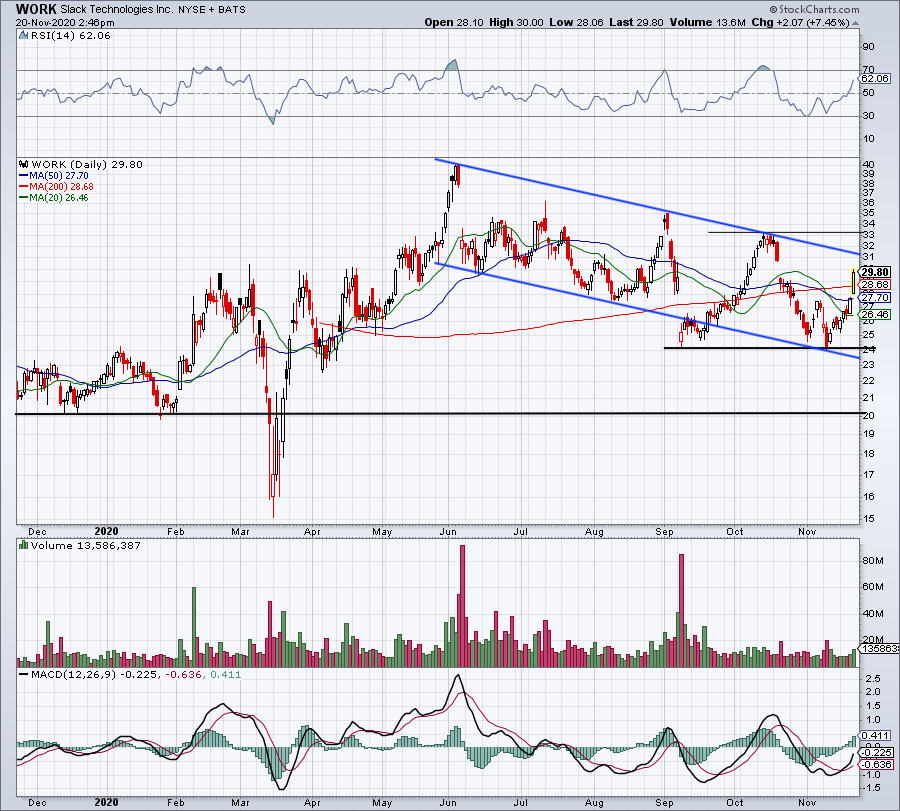Click the volume bars icon beside Volume legend
Image resolution: width=900 pixels, height=811 pixels.
click(x=24, y=545)
